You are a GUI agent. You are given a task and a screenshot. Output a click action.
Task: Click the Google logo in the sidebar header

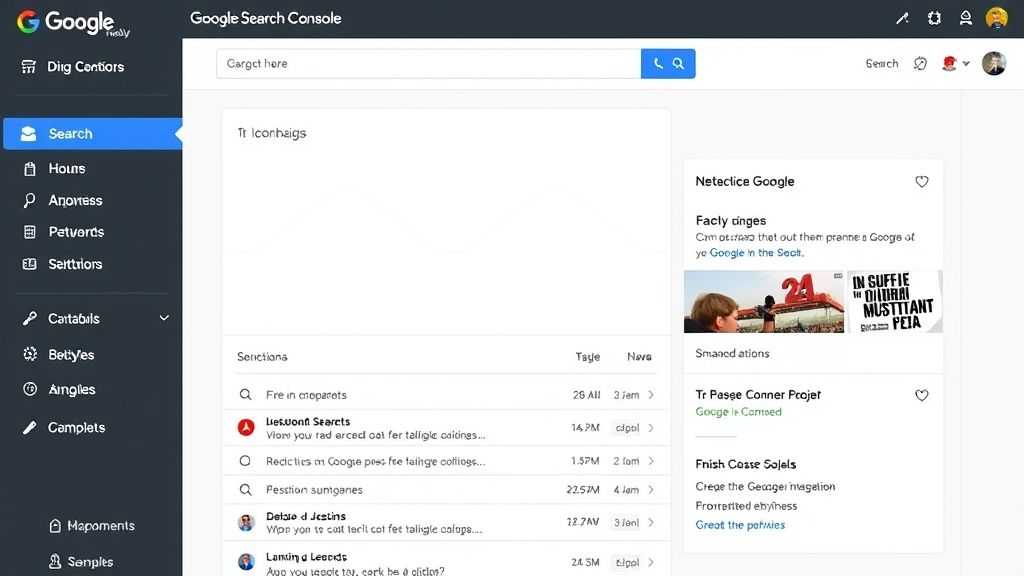[x=72, y=23]
